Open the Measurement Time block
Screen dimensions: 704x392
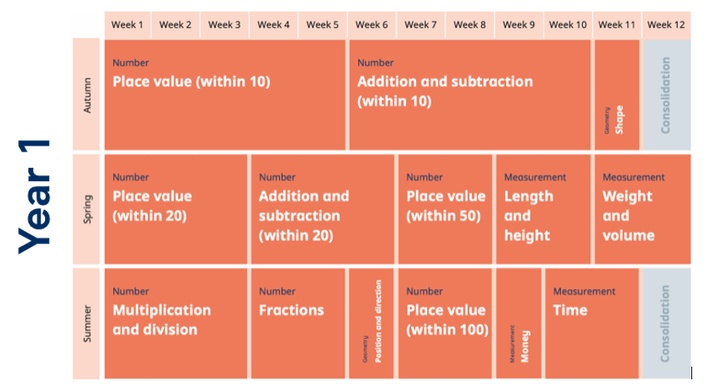(x=592, y=323)
